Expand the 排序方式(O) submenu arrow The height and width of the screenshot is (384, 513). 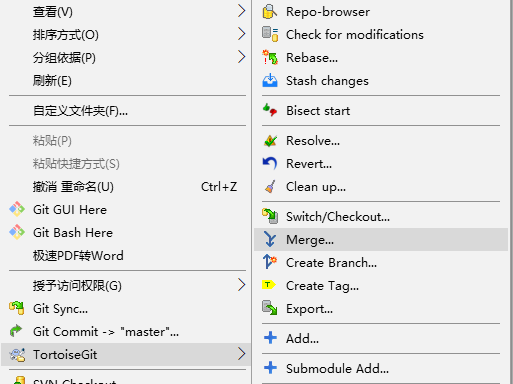click(x=242, y=34)
